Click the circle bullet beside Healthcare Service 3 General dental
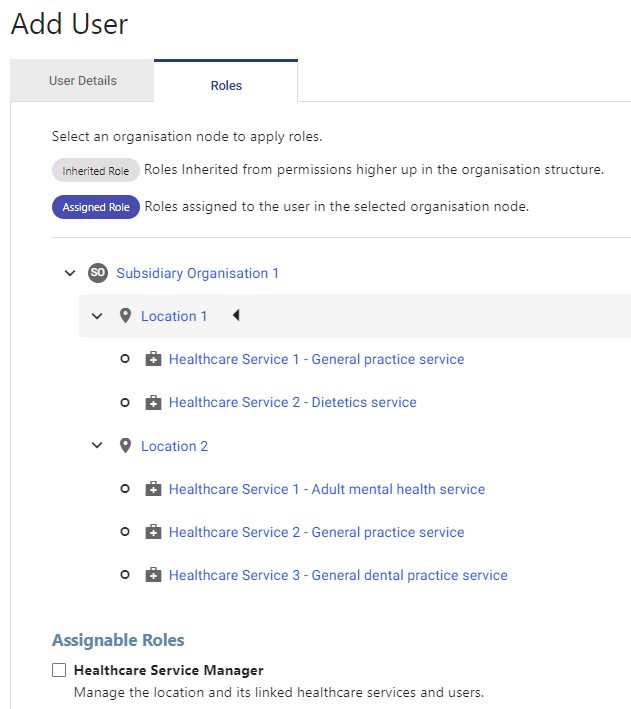The image size is (631, 709). click(125, 575)
